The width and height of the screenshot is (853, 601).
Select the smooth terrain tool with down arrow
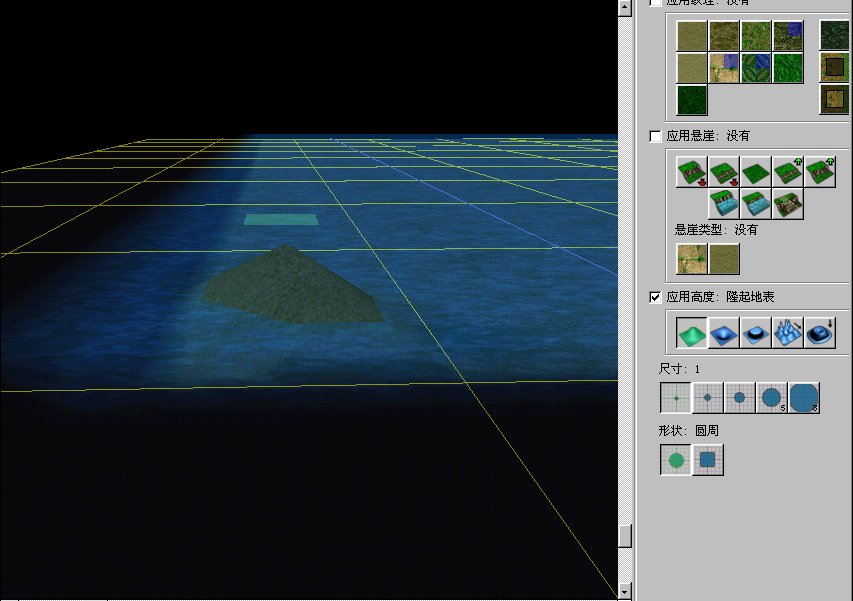[820, 332]
